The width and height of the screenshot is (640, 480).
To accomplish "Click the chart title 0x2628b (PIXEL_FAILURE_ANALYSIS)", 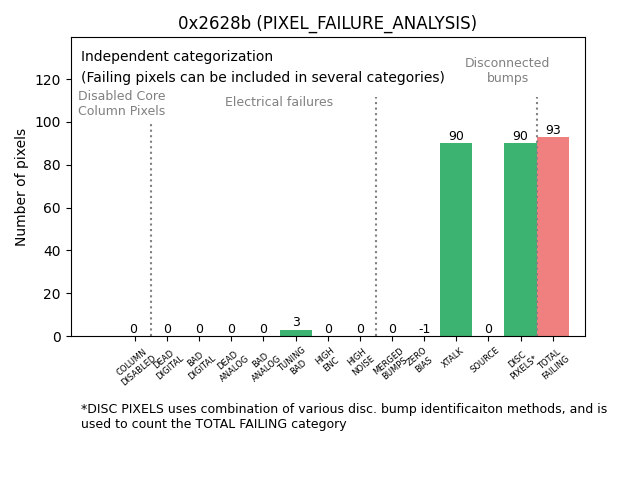I will pyautogui.click(x=327, y=23).
